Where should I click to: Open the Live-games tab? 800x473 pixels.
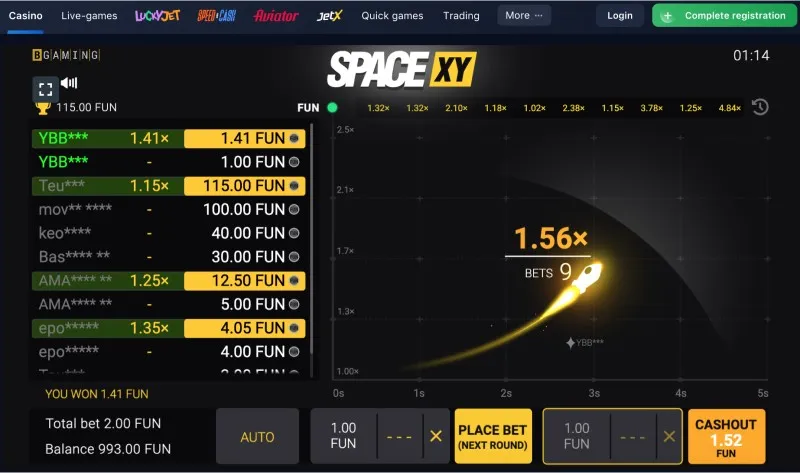89,16
